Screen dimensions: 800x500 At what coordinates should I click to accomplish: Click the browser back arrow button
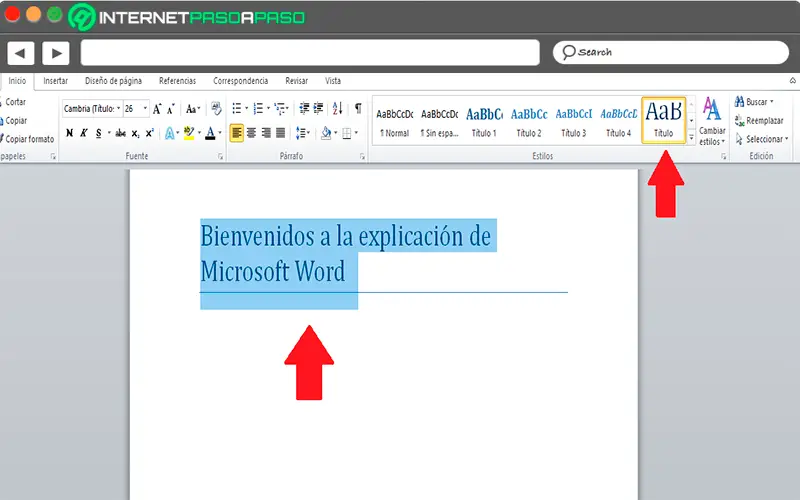[21, 53]
